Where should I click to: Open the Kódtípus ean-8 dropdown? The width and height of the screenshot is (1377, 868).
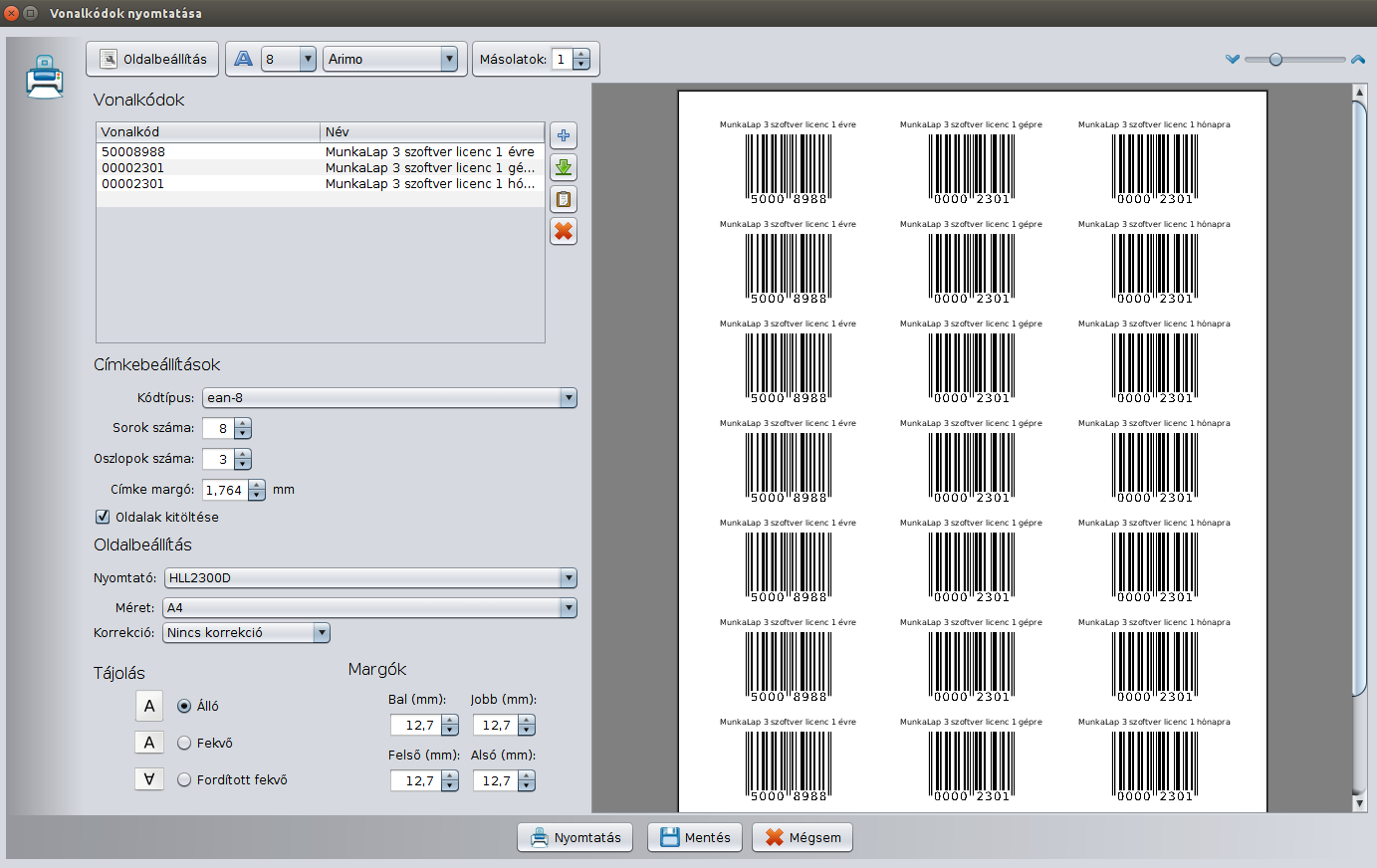point(389,398)
